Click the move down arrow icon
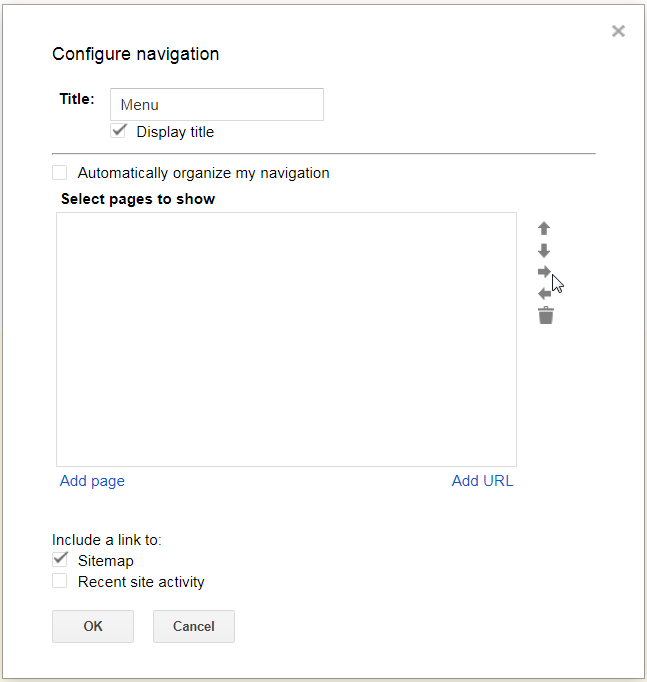 544,251
